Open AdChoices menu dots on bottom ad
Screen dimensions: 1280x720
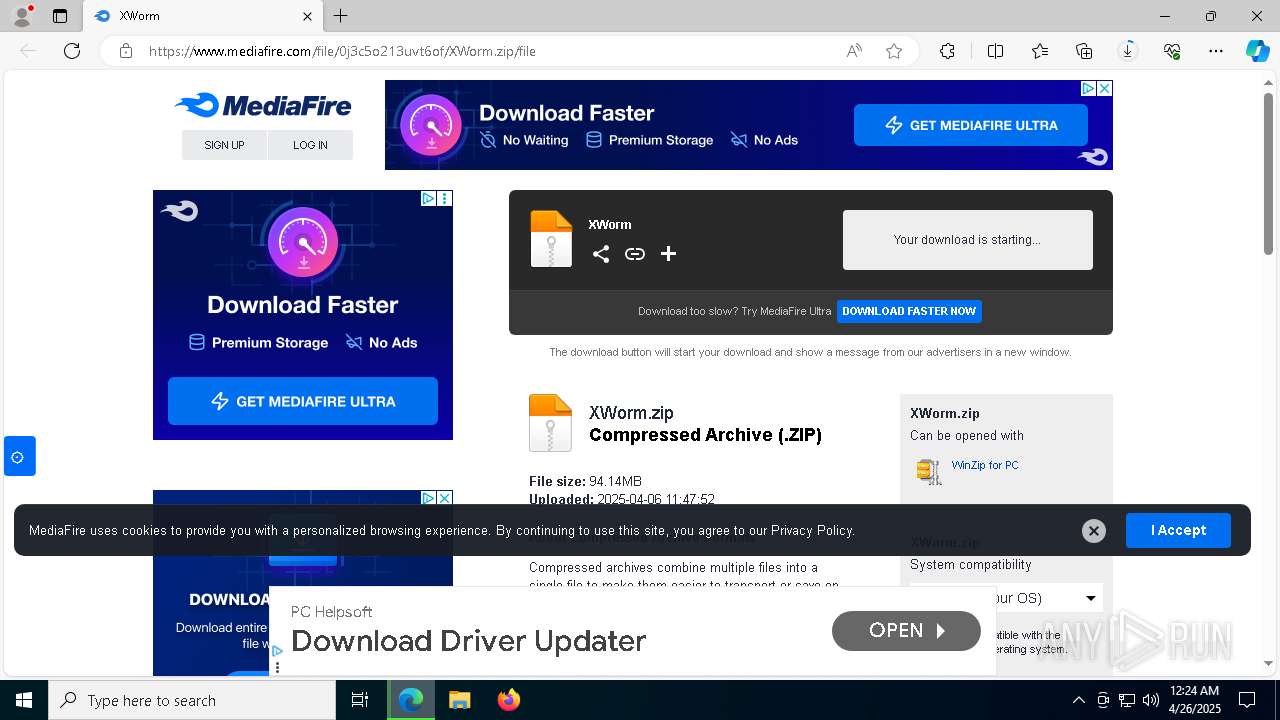click(x=277, y=668)
